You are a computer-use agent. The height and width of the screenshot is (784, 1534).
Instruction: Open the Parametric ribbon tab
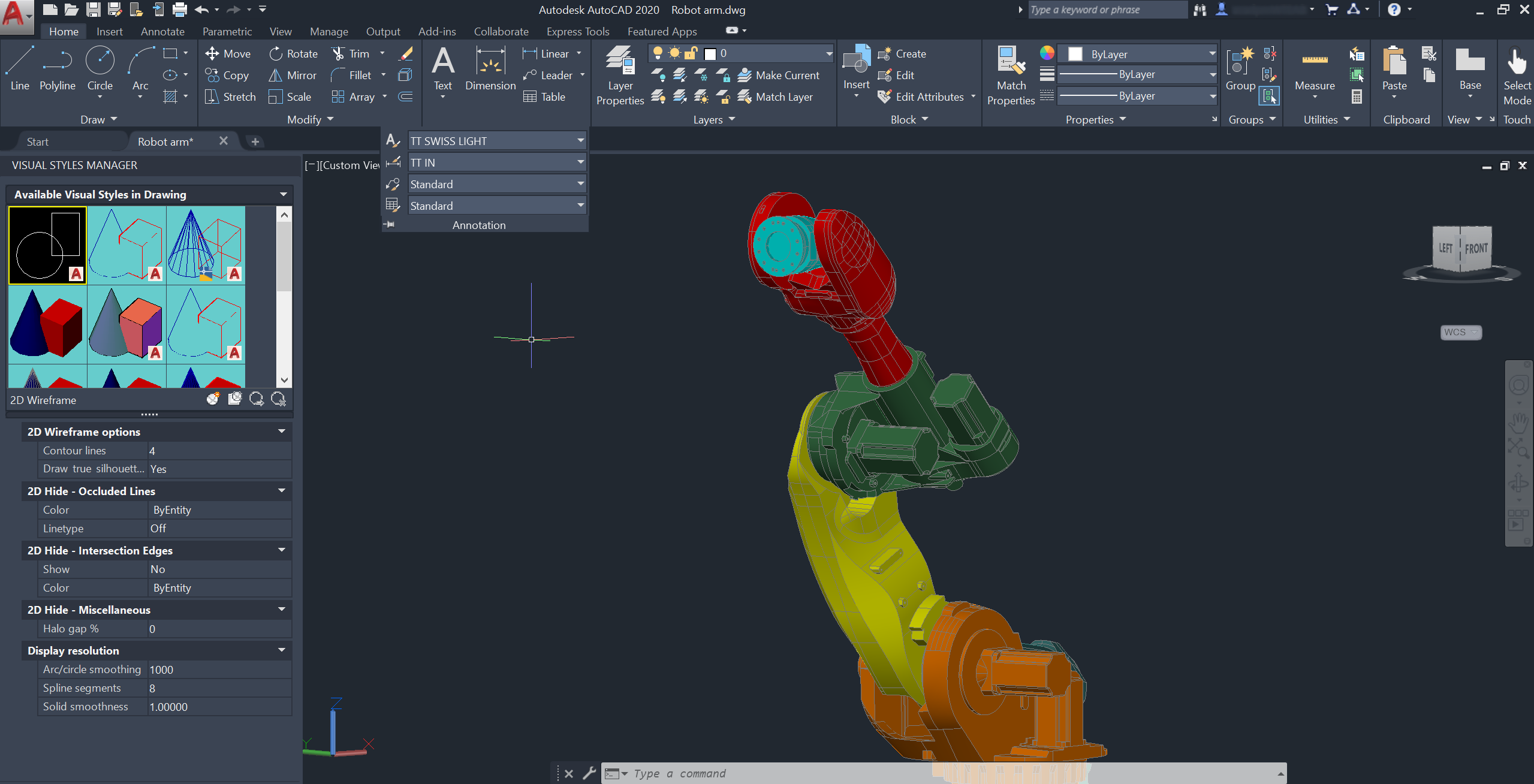point(226,32)
